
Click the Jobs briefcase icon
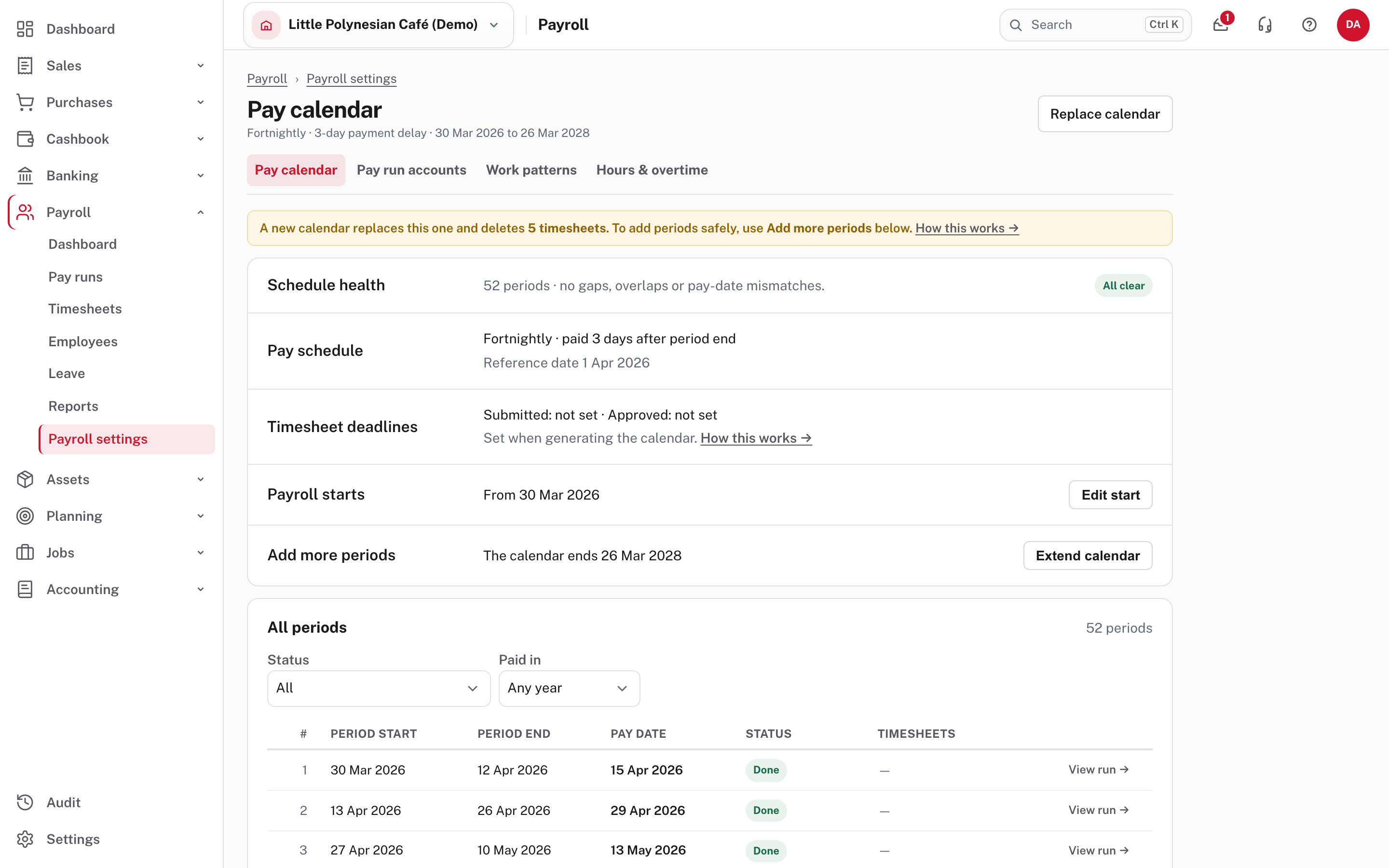25,553
